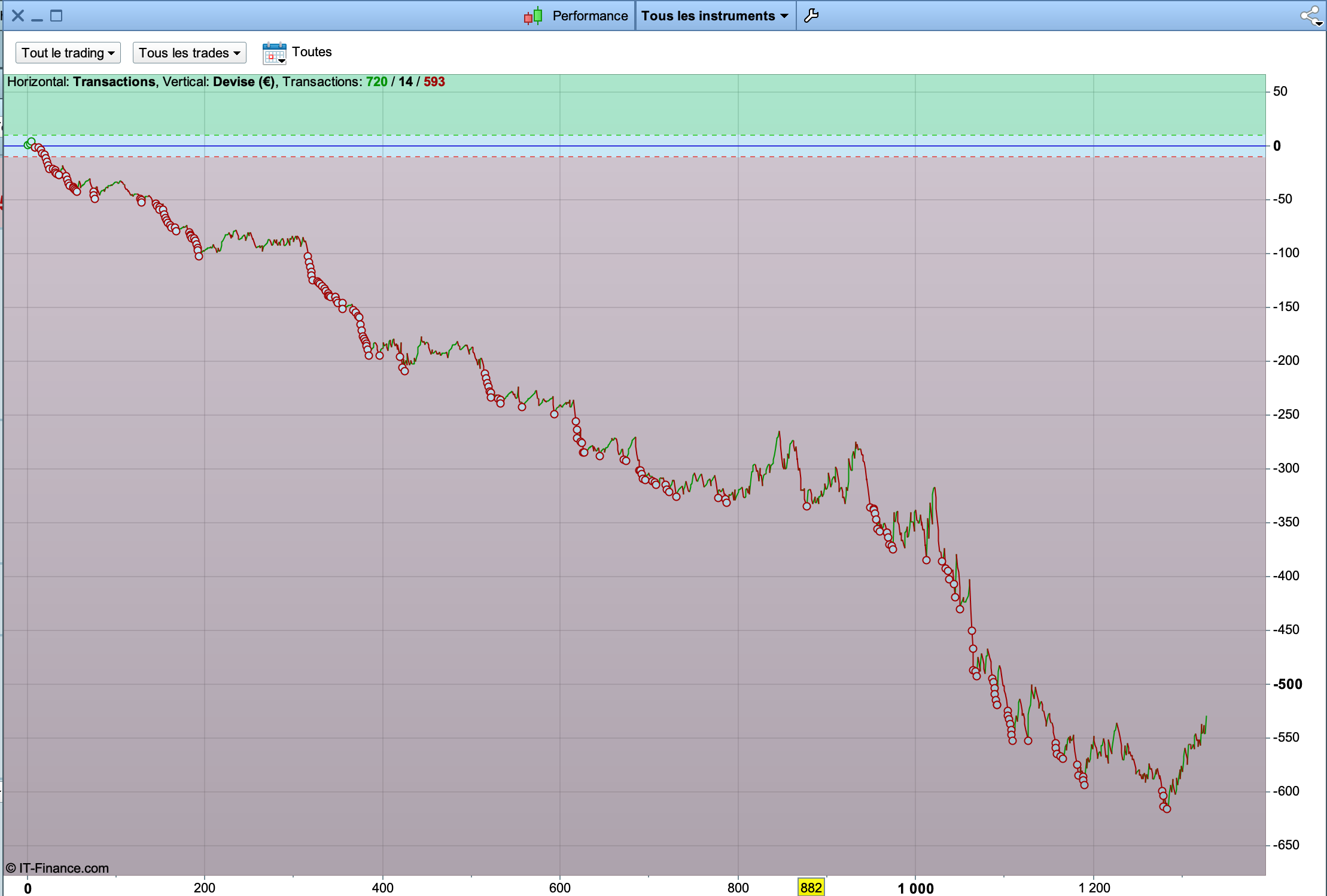Click the highlighted 882 axis marker
1327x896 pixels.
811,888
